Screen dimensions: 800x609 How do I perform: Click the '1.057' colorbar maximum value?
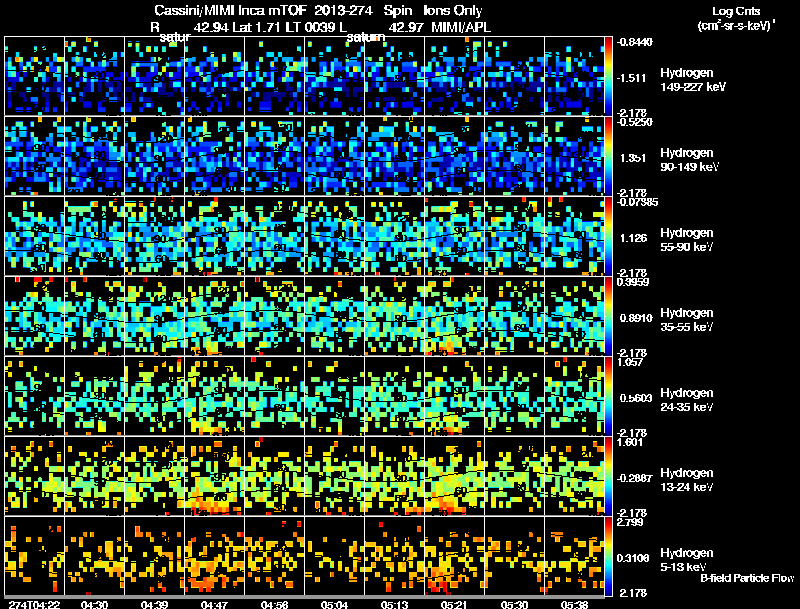(630, 362)
